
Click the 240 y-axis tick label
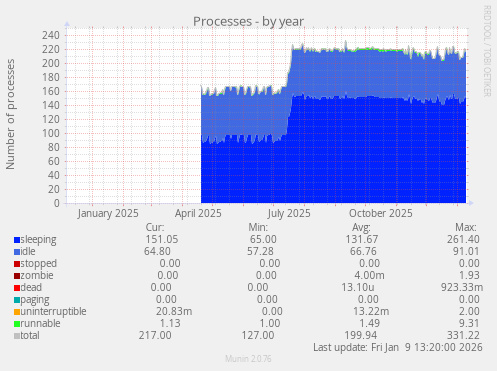(x=51, y=35)
